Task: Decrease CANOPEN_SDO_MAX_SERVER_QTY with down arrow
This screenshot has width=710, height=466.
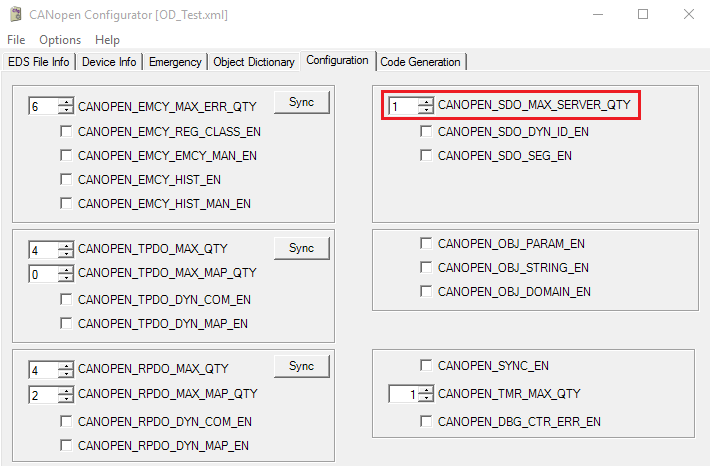Action: (426, 110)
